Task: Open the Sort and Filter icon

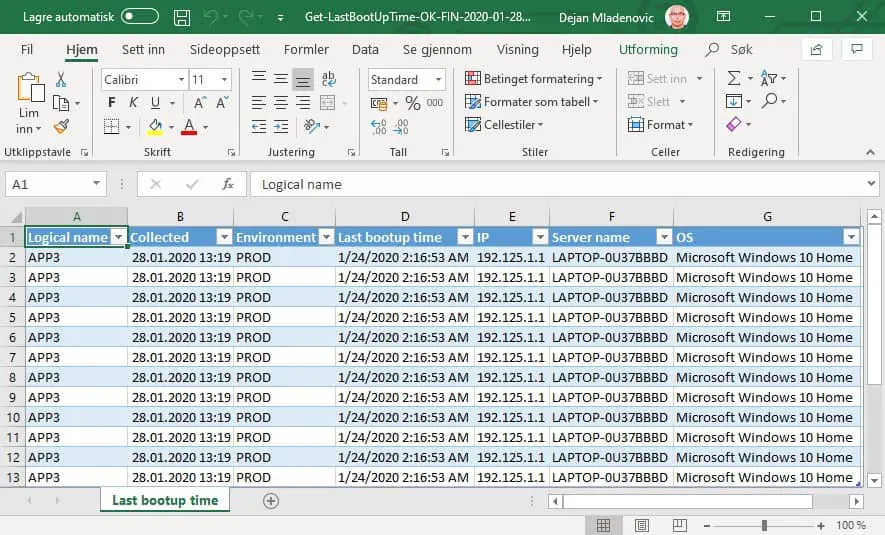Action: pyautogui.click(x=768, y=78)
